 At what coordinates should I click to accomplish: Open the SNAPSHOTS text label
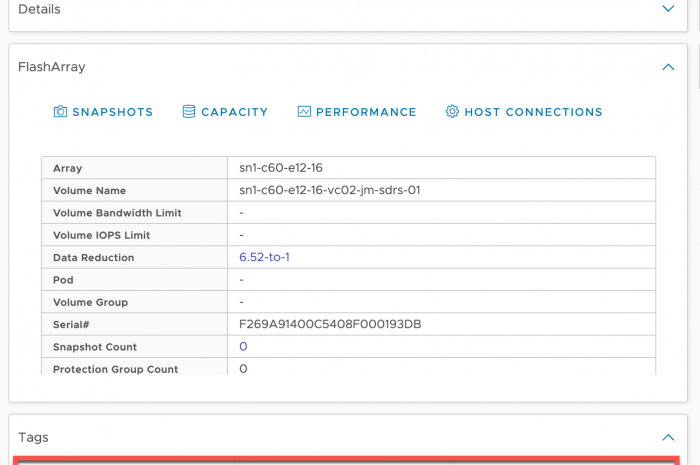[112, 112]
